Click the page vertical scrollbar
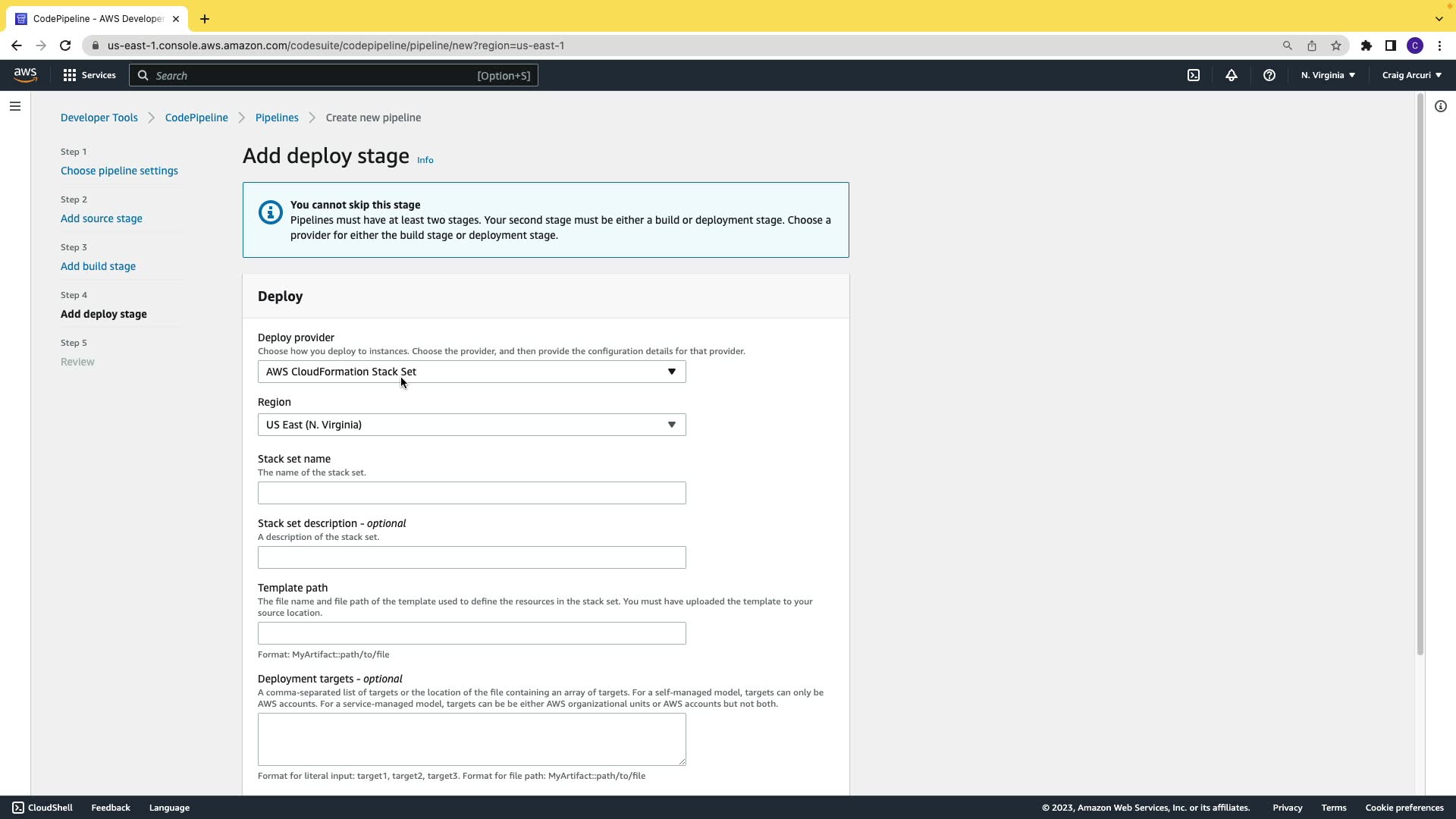This screenshot has height=819, width=1456. click(x=1420, y=379)
